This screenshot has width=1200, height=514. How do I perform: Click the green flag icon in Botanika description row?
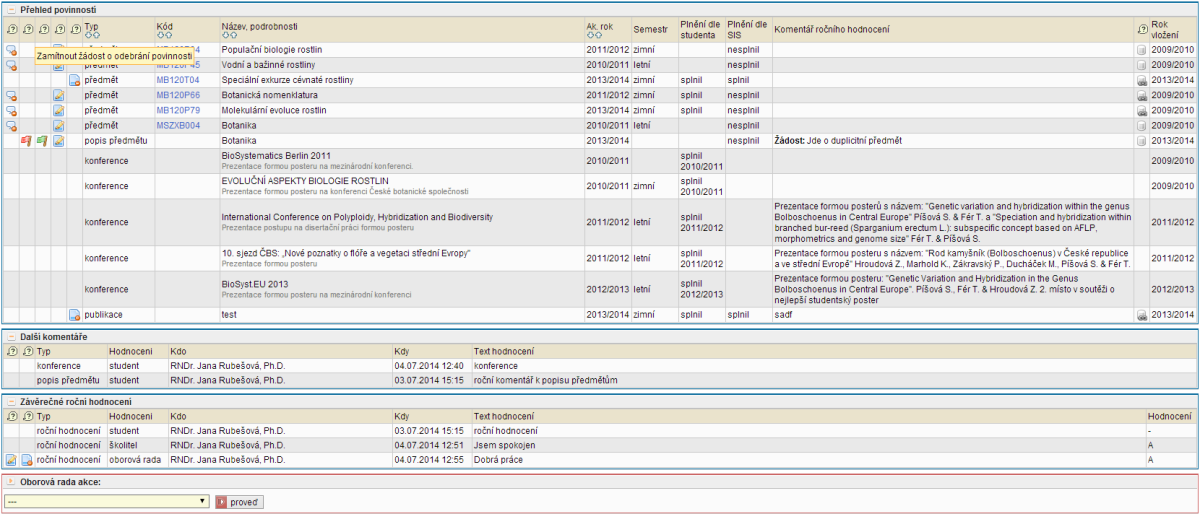click(x=42, y=141)
